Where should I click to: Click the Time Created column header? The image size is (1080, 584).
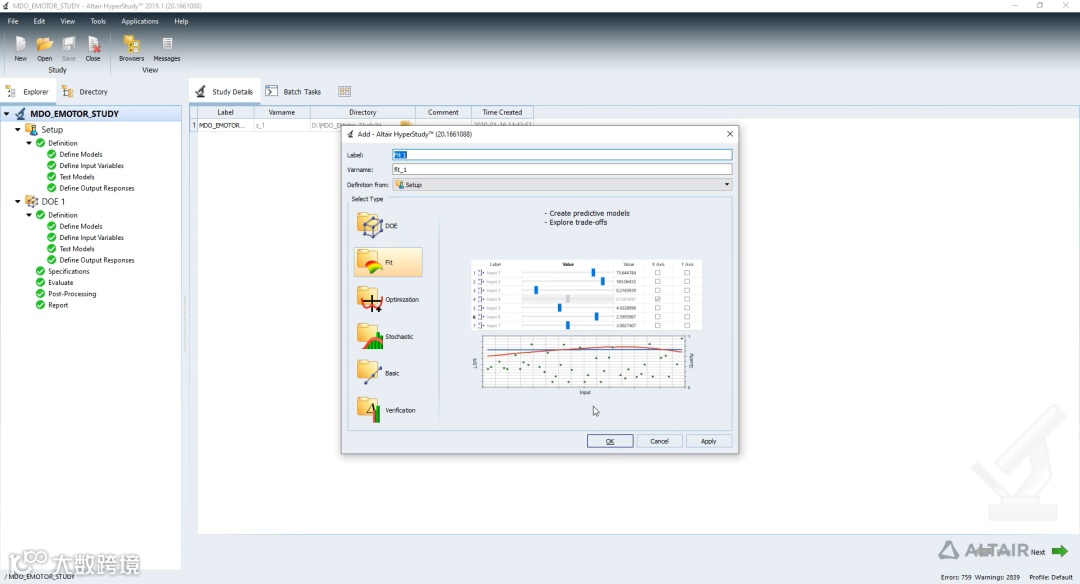pos(502,112)
